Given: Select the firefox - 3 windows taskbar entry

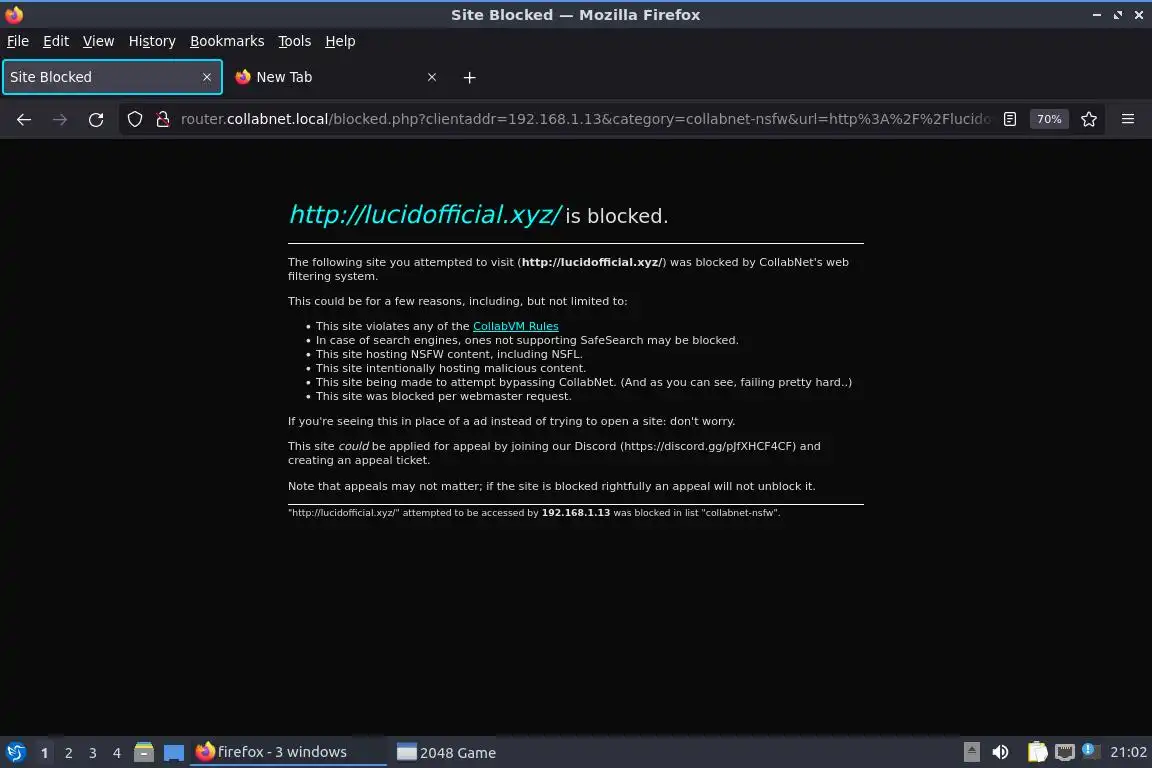Looking at the screenshot, I should point(288,752).
